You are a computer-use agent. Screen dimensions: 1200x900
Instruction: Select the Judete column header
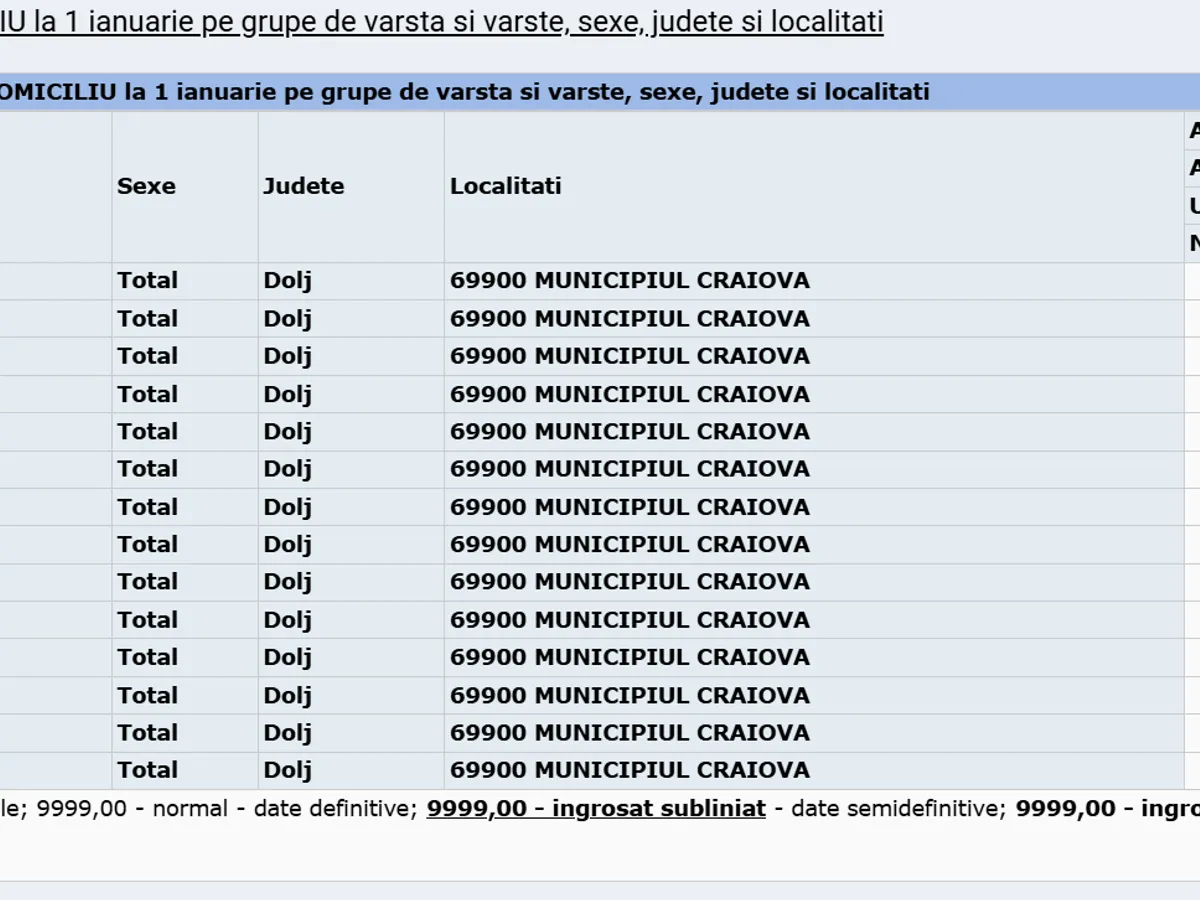pyautogui.click(x=303, y=186)
